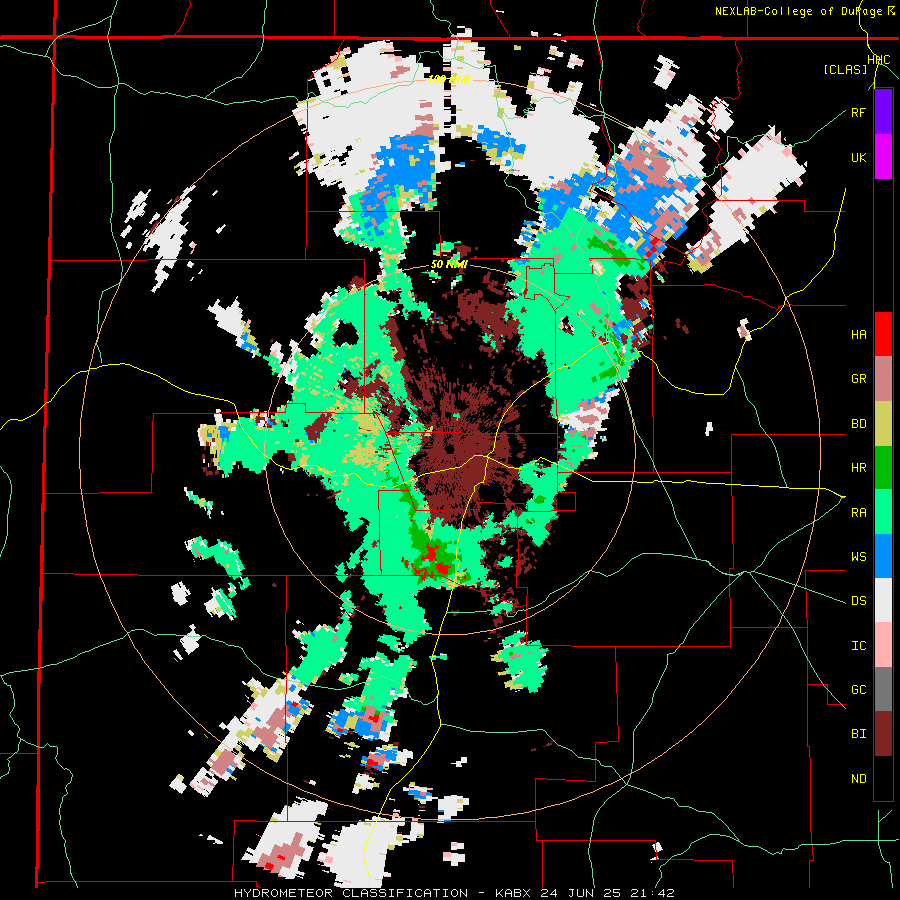Viewport: 900px width, 900px height.
Task: Click the '100 NMI' range ring label
Action: (x=449, y=79)
